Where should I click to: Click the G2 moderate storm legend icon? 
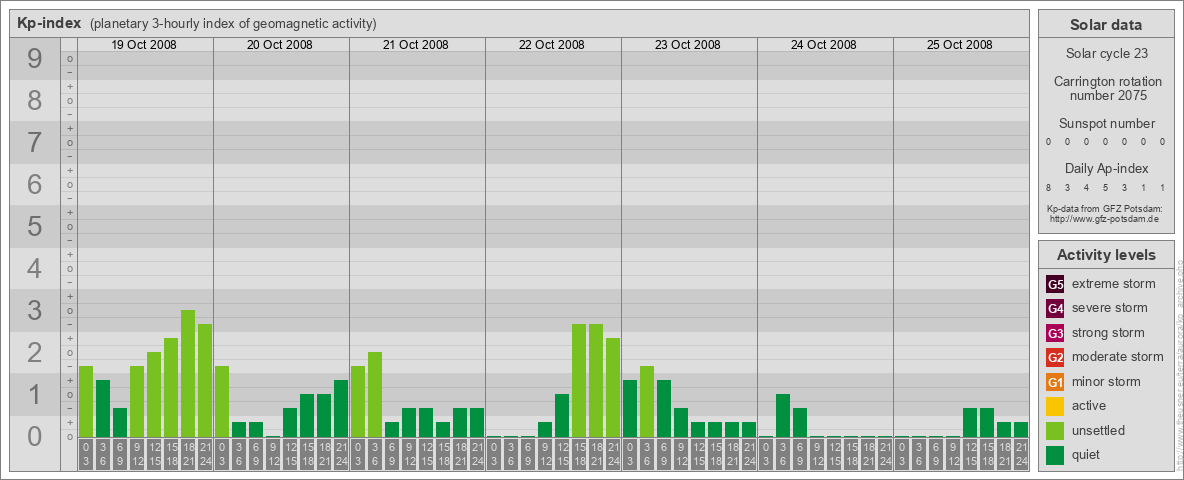[x=1055, y=357]
